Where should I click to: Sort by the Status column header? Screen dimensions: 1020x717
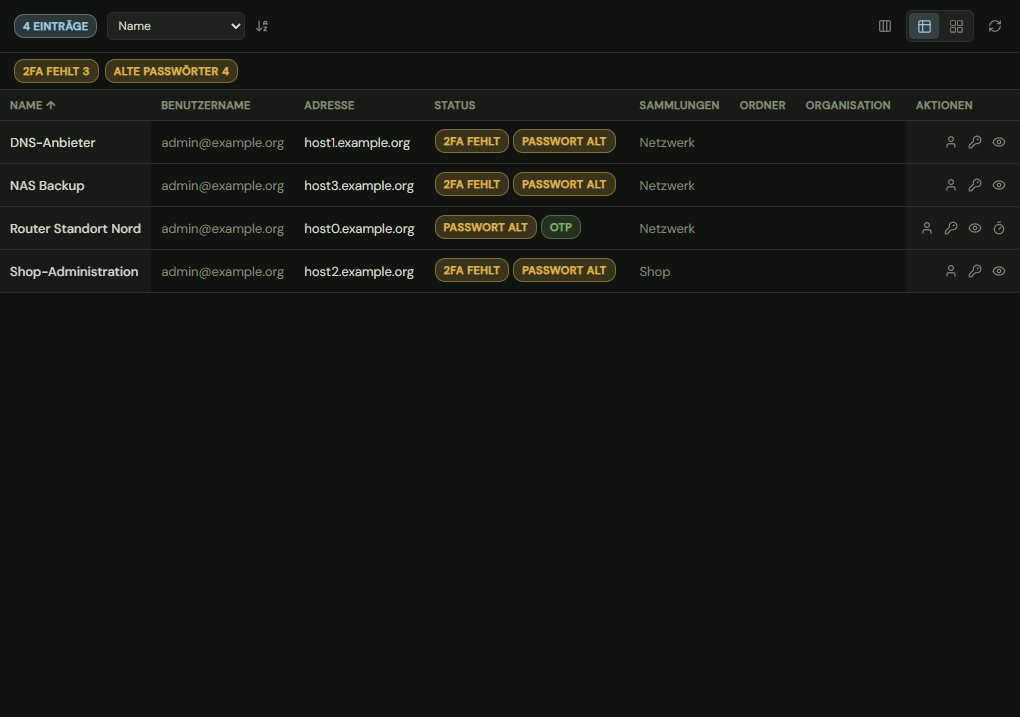(x=455, y=105)
